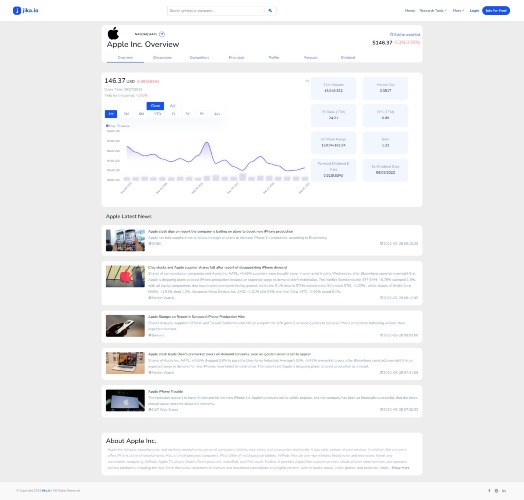Select the Dividend tab
Screen dimensions: 524x500
[348, 57]
